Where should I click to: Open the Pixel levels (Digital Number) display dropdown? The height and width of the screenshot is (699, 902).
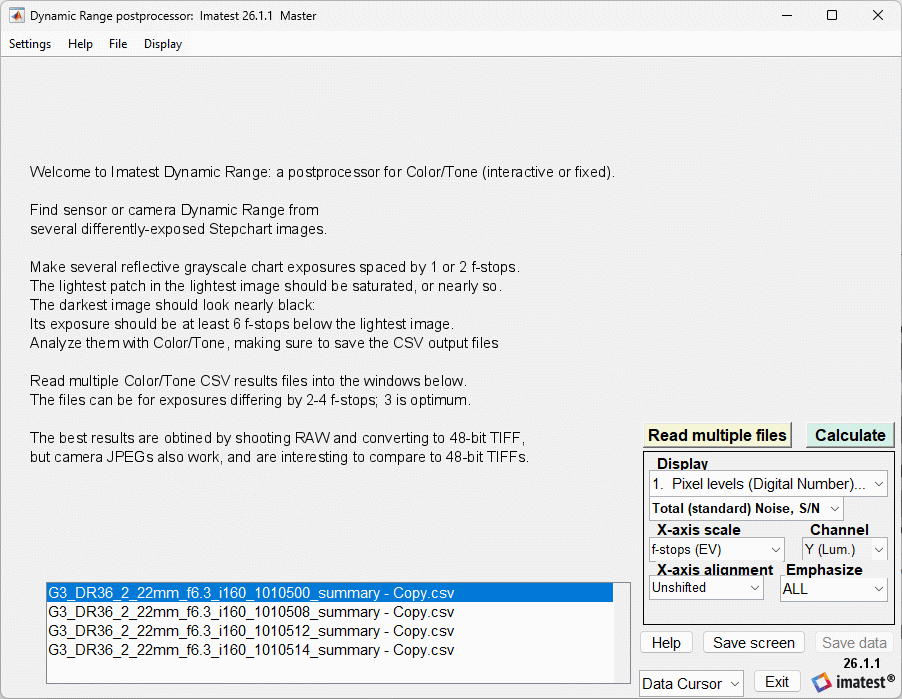(768, 484)
